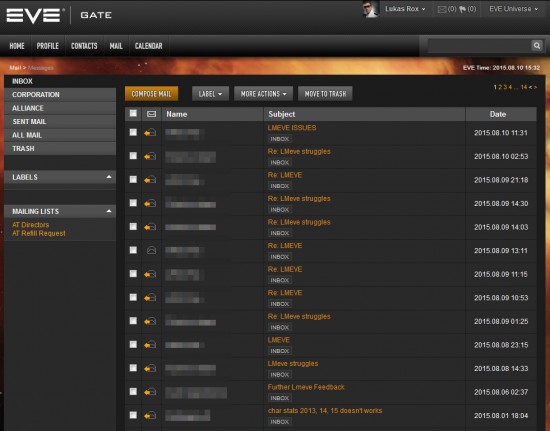The height and width of the screenshot is (431, 550).
Task: Check the box for mail dated 2015.08.08 23:15
Action: pyautogui.click(x=133, y=344)
